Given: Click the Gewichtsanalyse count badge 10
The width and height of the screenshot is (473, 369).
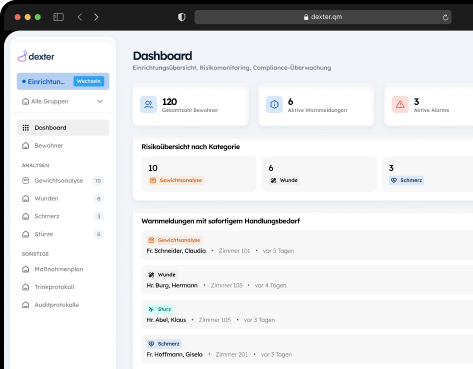Looking at the screenshot, I should click(98, 181).
